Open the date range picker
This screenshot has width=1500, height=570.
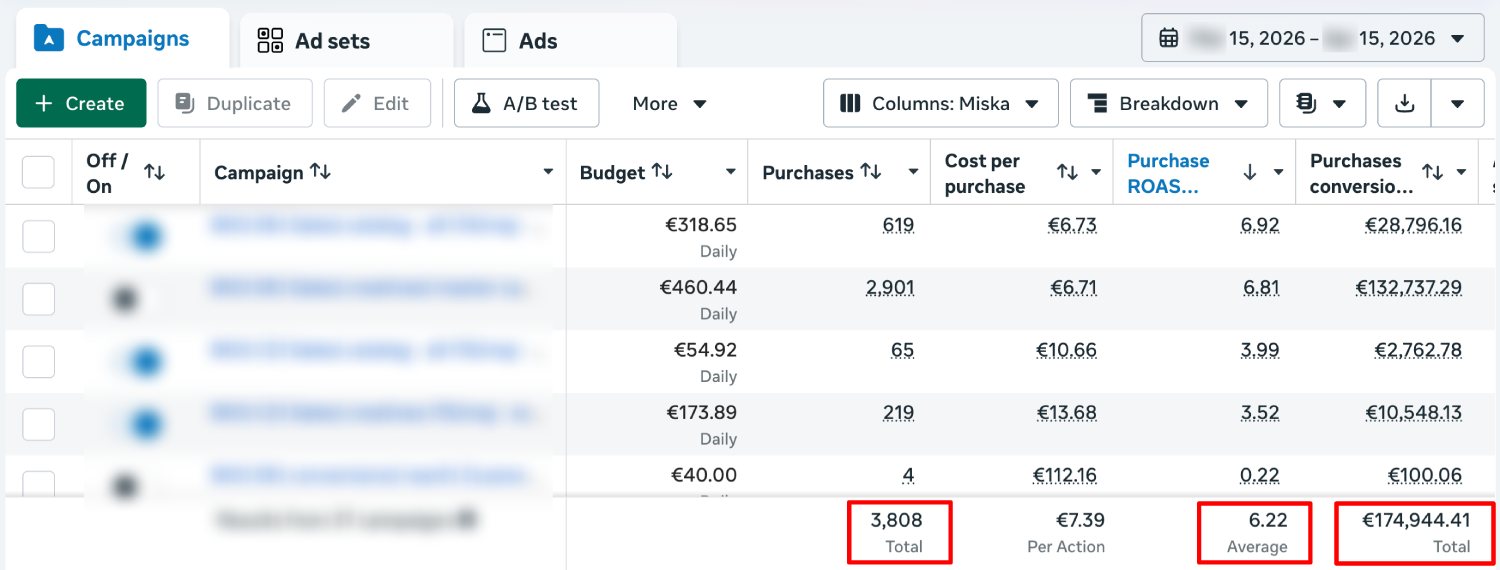(1312, 38)
